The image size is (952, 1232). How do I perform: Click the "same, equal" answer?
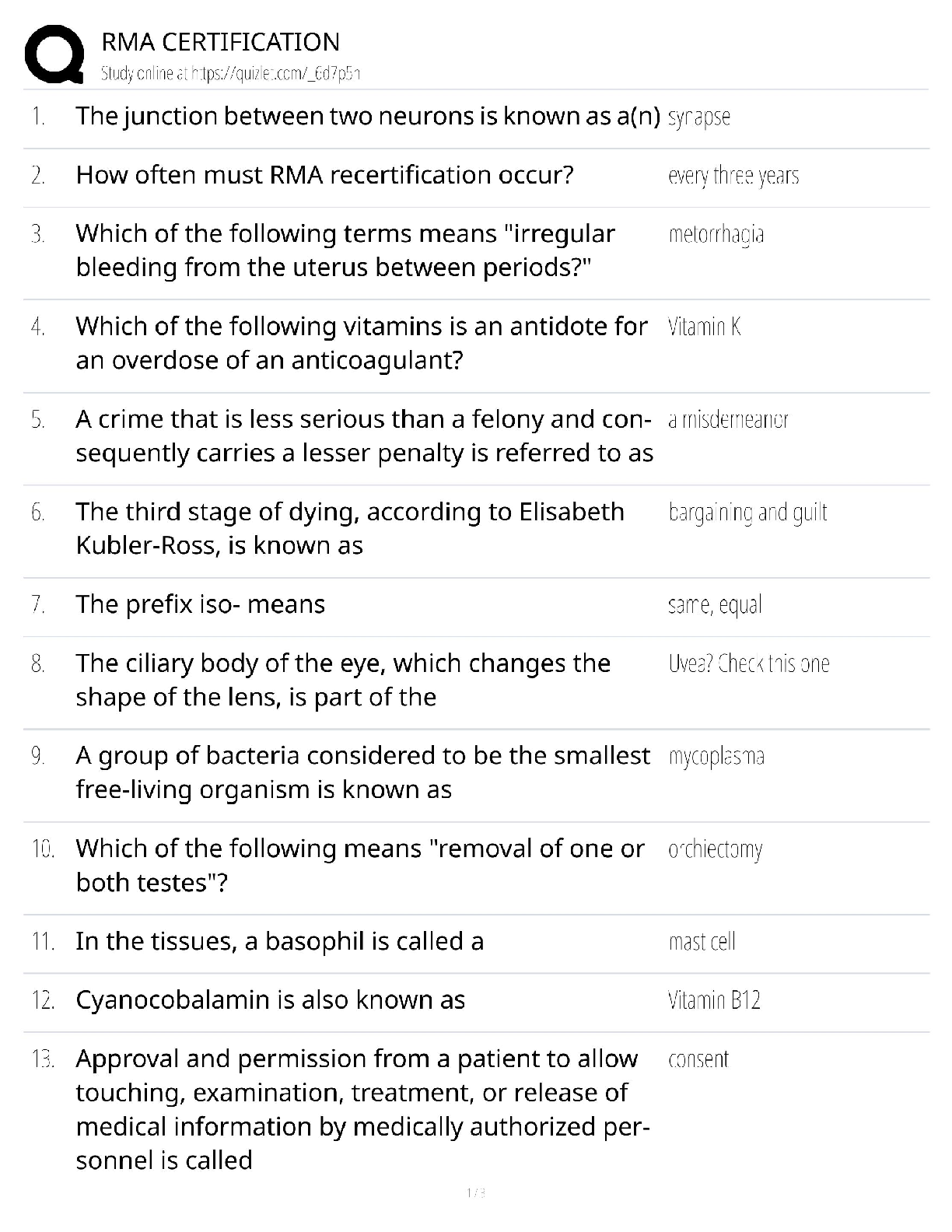715,605
